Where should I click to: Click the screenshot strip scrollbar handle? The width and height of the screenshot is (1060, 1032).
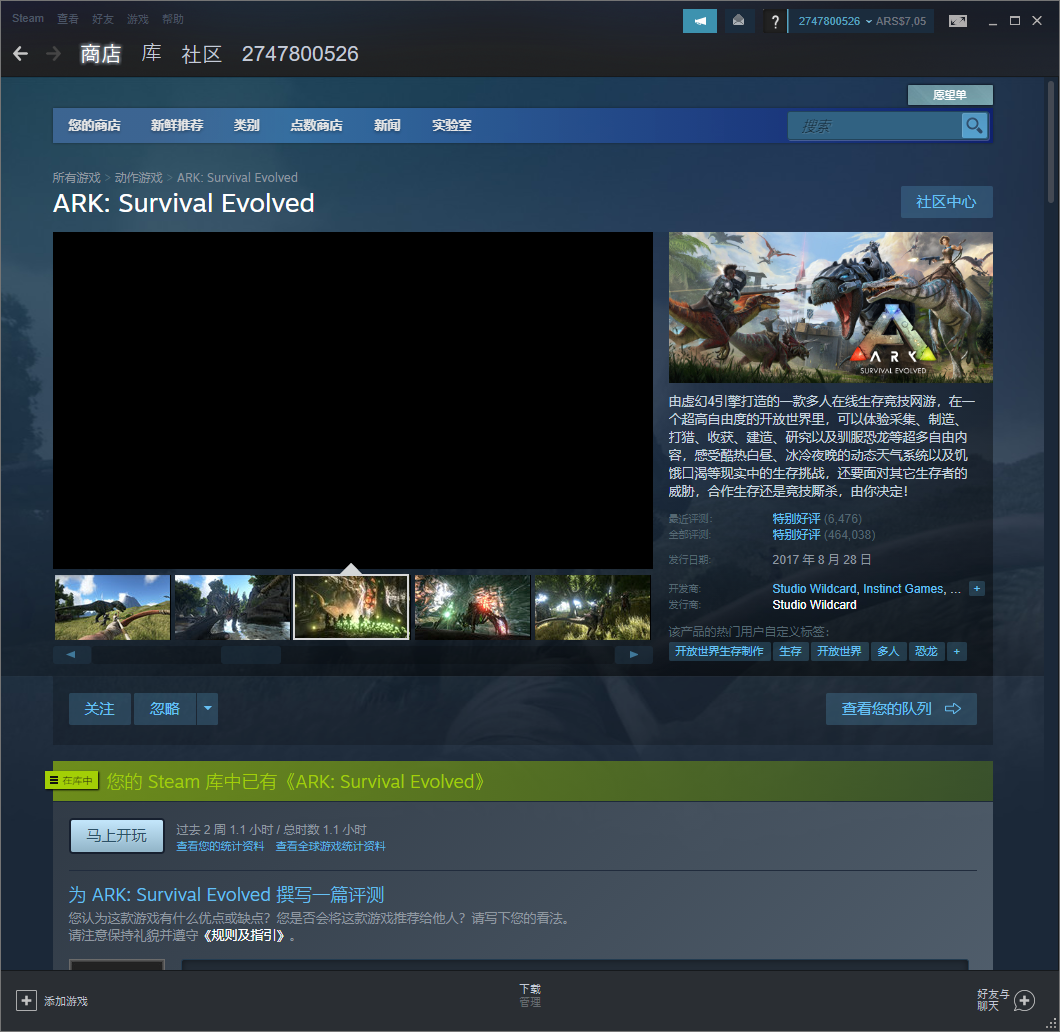(x=251, y=654)
